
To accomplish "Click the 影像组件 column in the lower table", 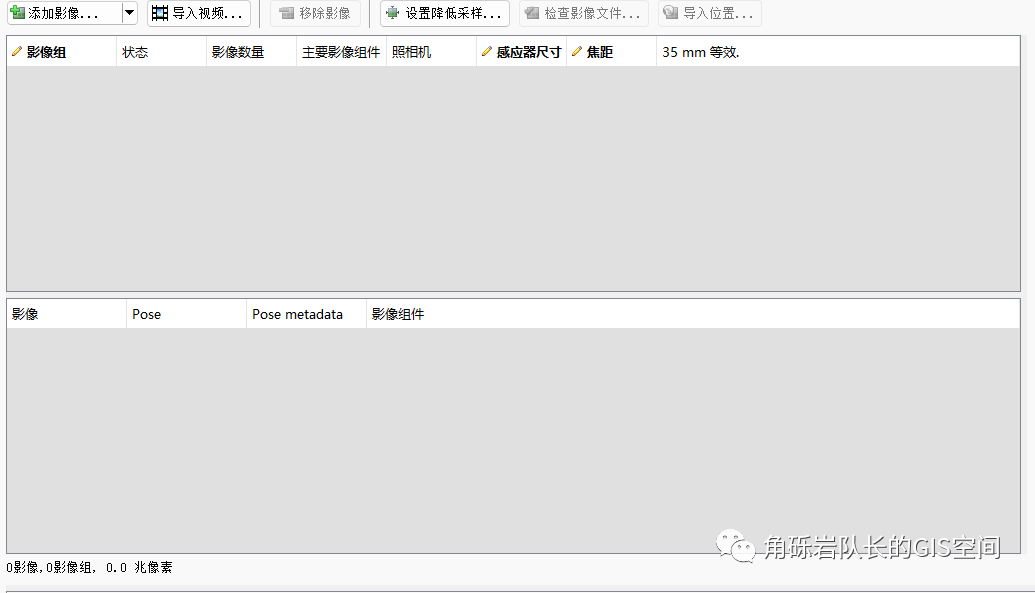I will click(x=398, y=314).
